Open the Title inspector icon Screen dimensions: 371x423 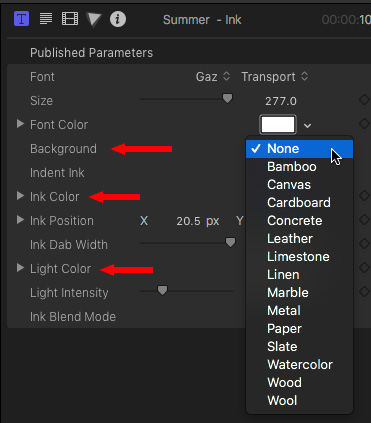click(x=21, y=19)
